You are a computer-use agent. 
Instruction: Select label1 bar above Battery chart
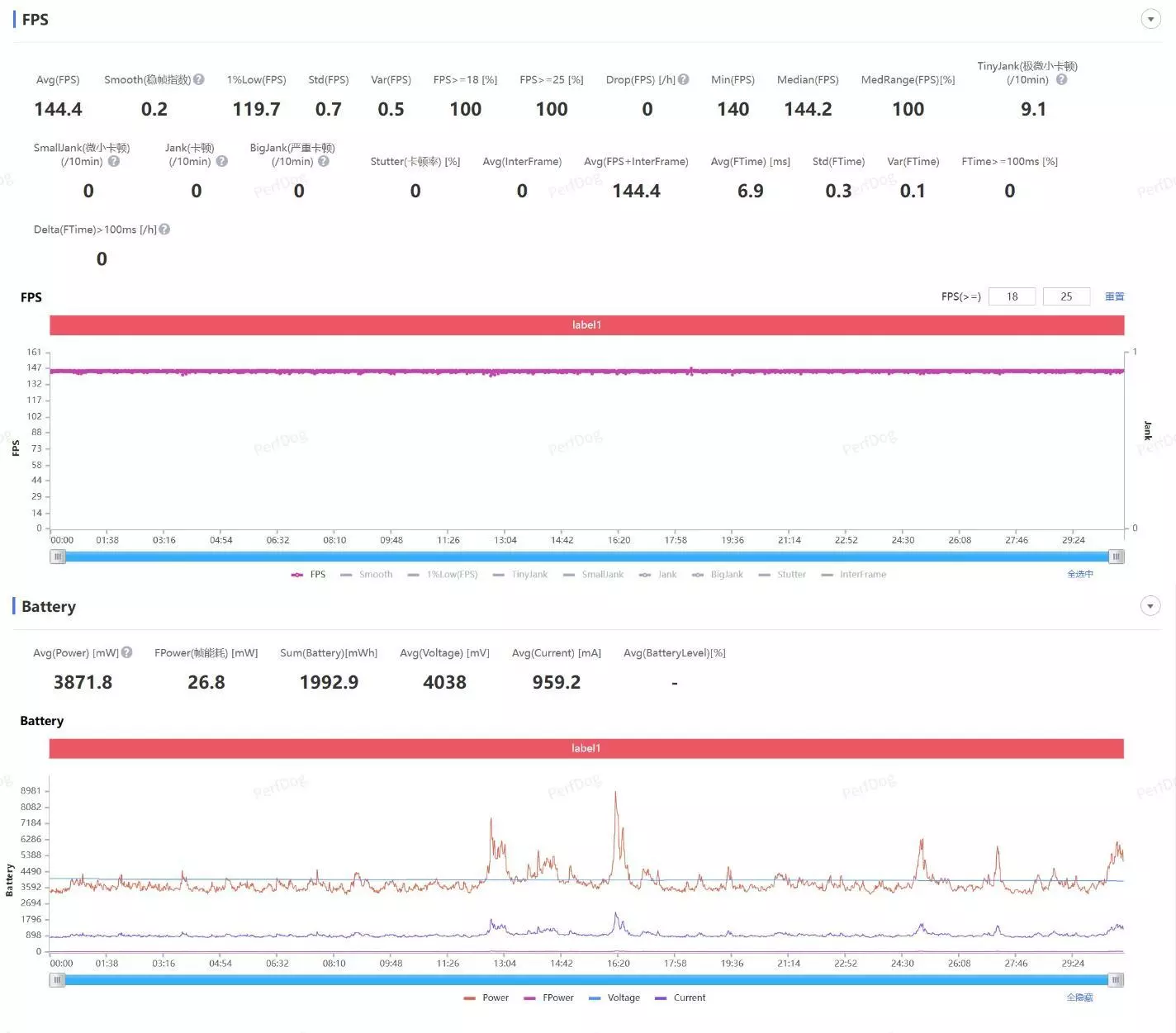[x=586, y=748]
